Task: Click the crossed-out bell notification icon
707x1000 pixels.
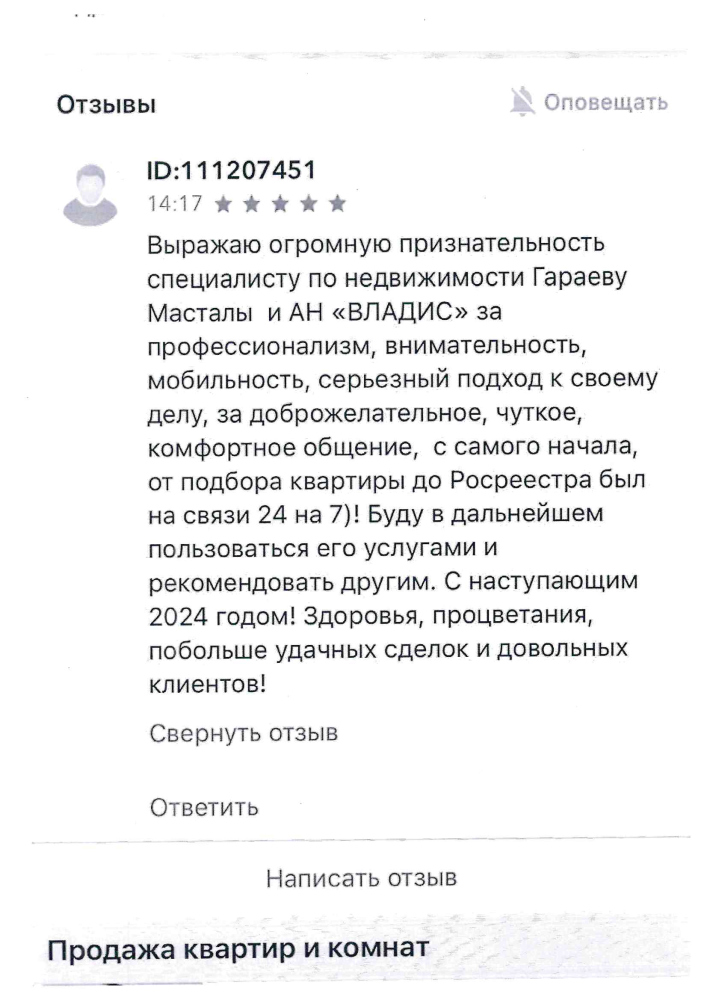Action: pos(523,102)
